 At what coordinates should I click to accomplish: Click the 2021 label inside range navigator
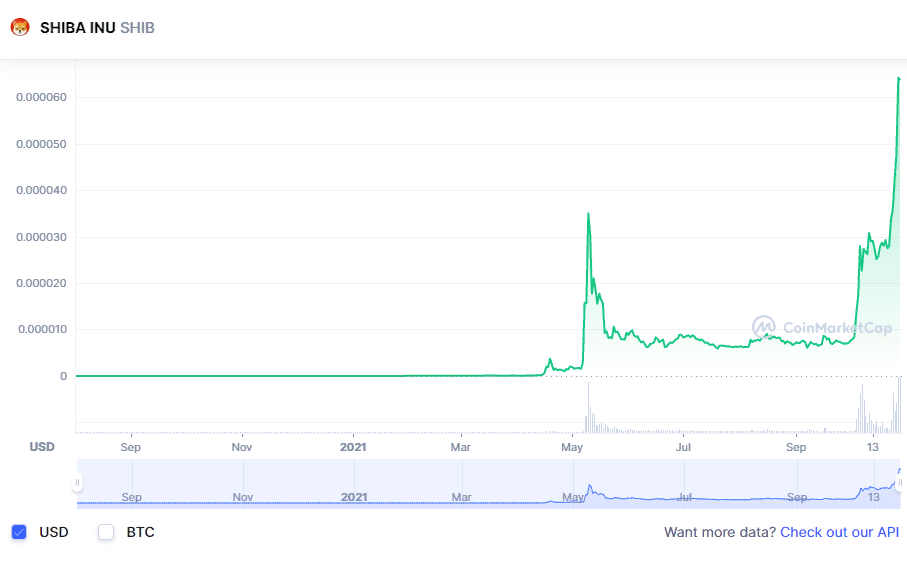[354, 497]
